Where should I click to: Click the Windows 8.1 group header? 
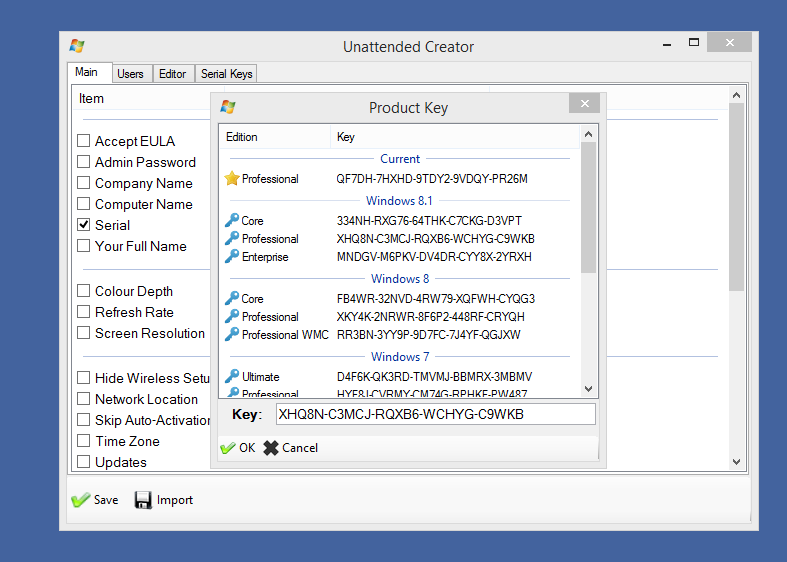399,201
